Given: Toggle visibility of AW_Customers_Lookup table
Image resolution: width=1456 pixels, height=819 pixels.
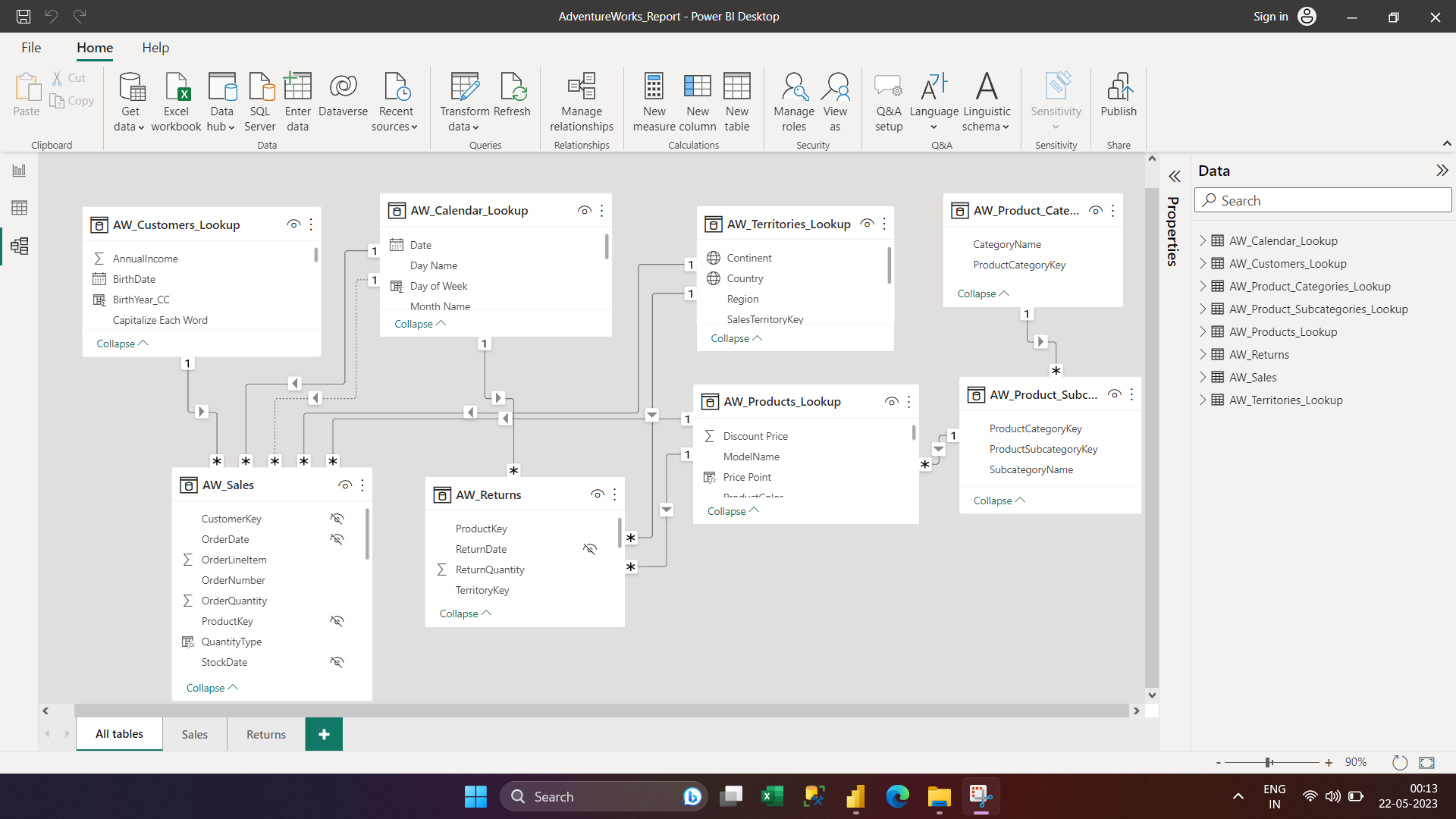Looking at the screenshot, I should pos(293,224).
